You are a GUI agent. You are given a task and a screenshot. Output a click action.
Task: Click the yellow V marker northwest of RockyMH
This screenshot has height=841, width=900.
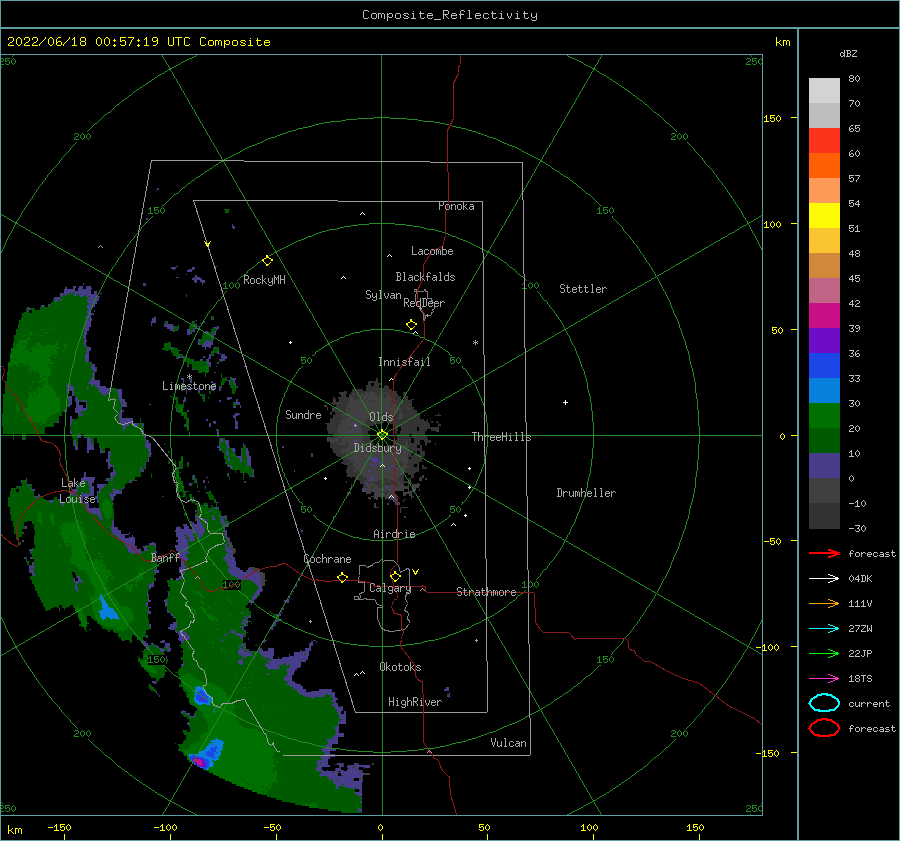208,245
